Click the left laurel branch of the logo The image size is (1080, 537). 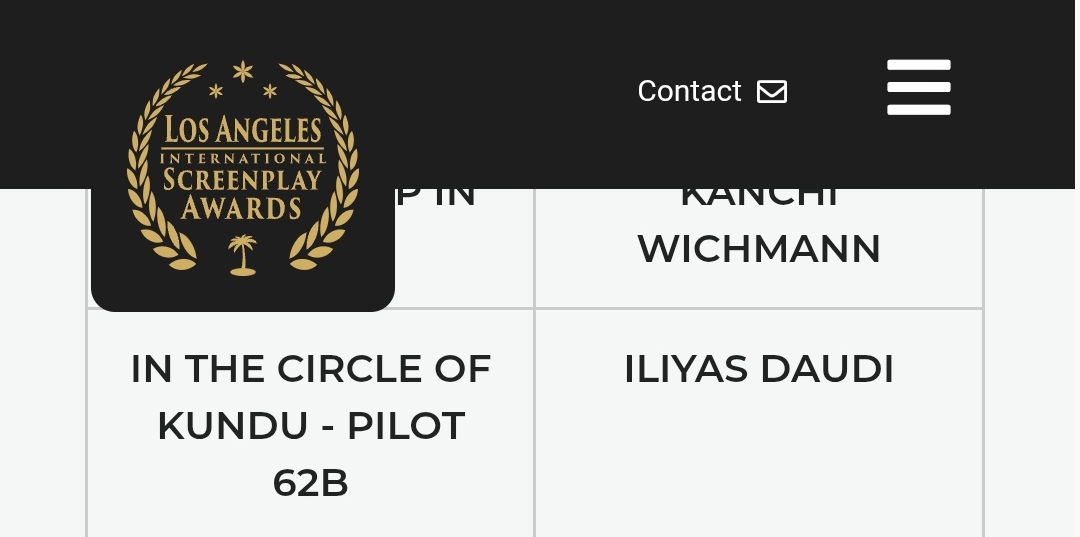click(160, 169)
